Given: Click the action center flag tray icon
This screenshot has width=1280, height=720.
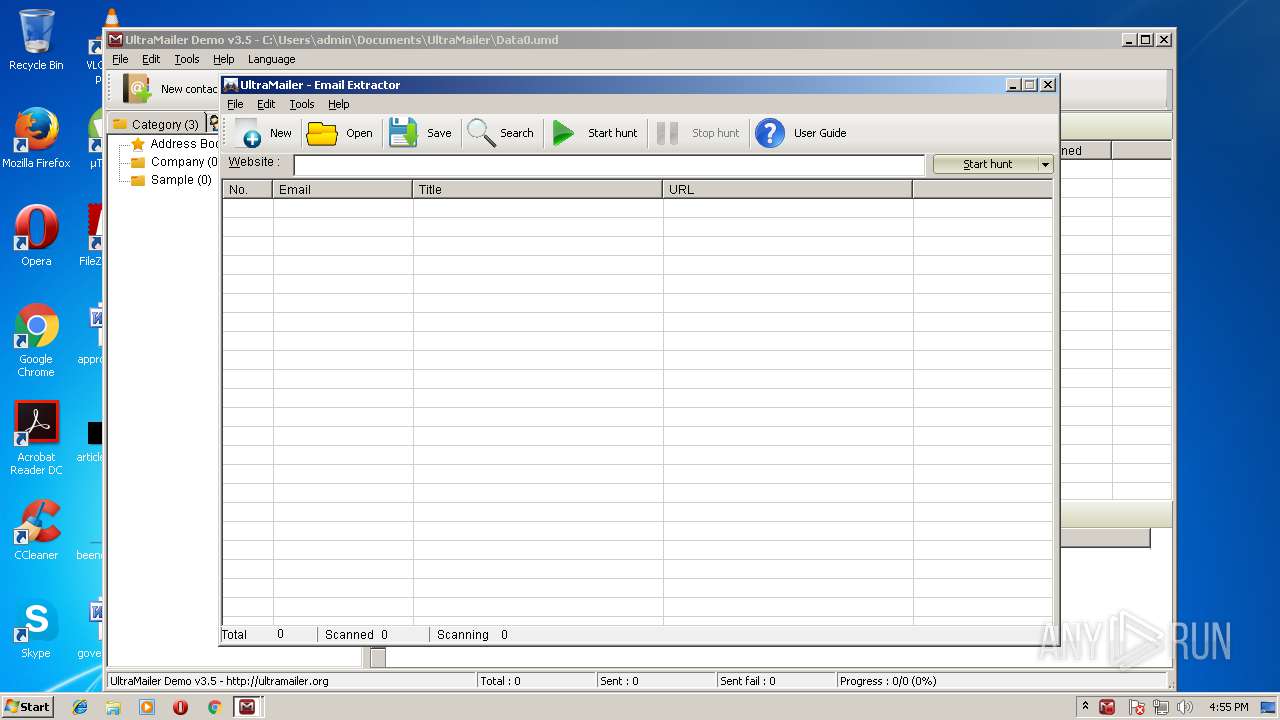Looking at the screenshot, I should 1137,707.
